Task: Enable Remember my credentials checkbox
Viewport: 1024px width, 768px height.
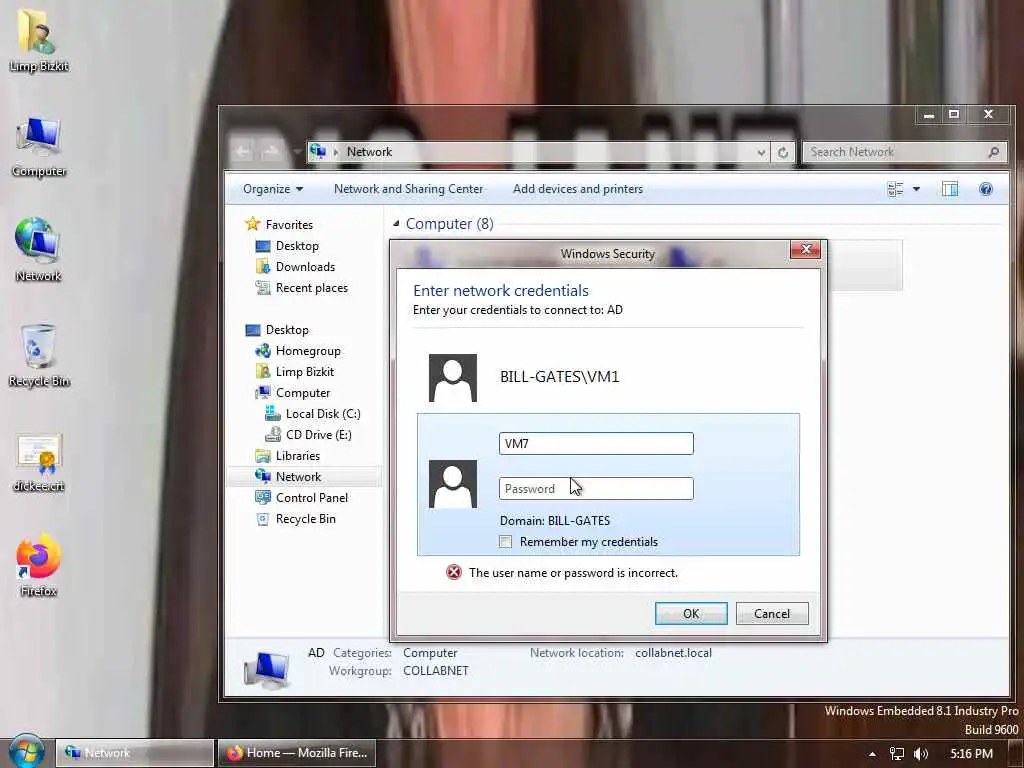Action: (505, 541)
